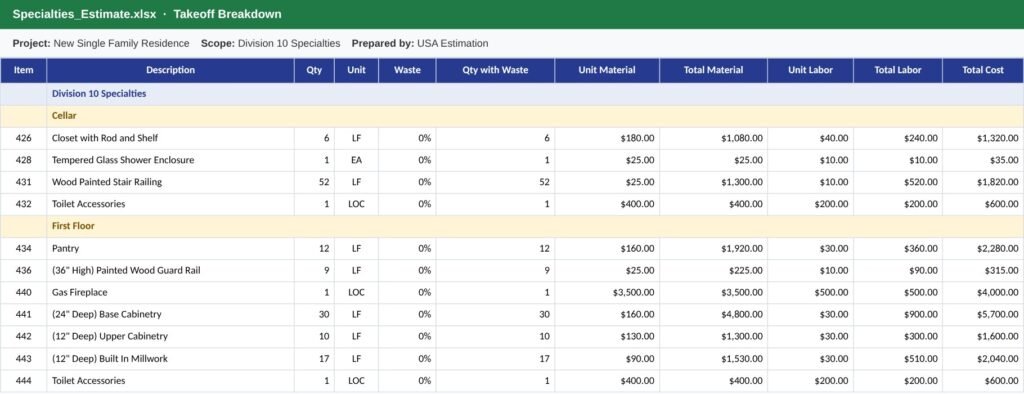Image resolution: width=1024 pixels, height=394 pixels.
Task: Click the Wood Painted Stair Railing cell
Action: [170, 182]
